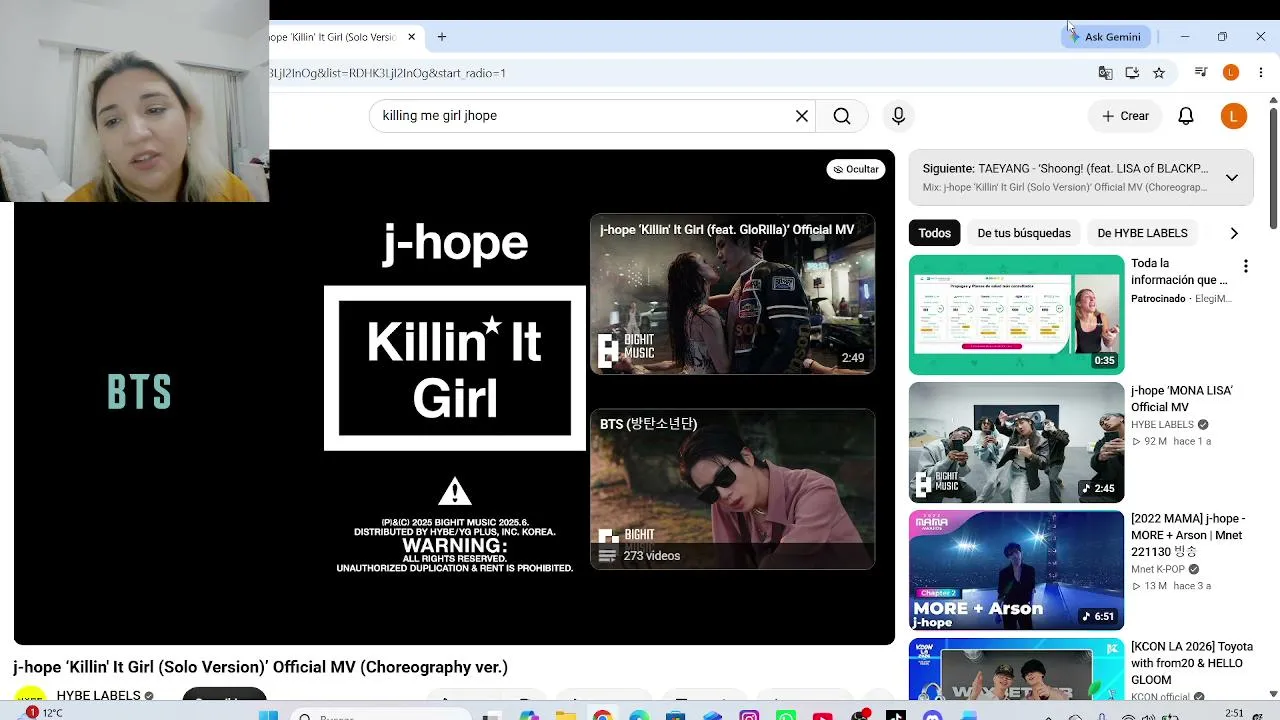The image size is (1280, 720).
Task: Open the YouTube account avatar menu
Action: (x=1234, y=116)
